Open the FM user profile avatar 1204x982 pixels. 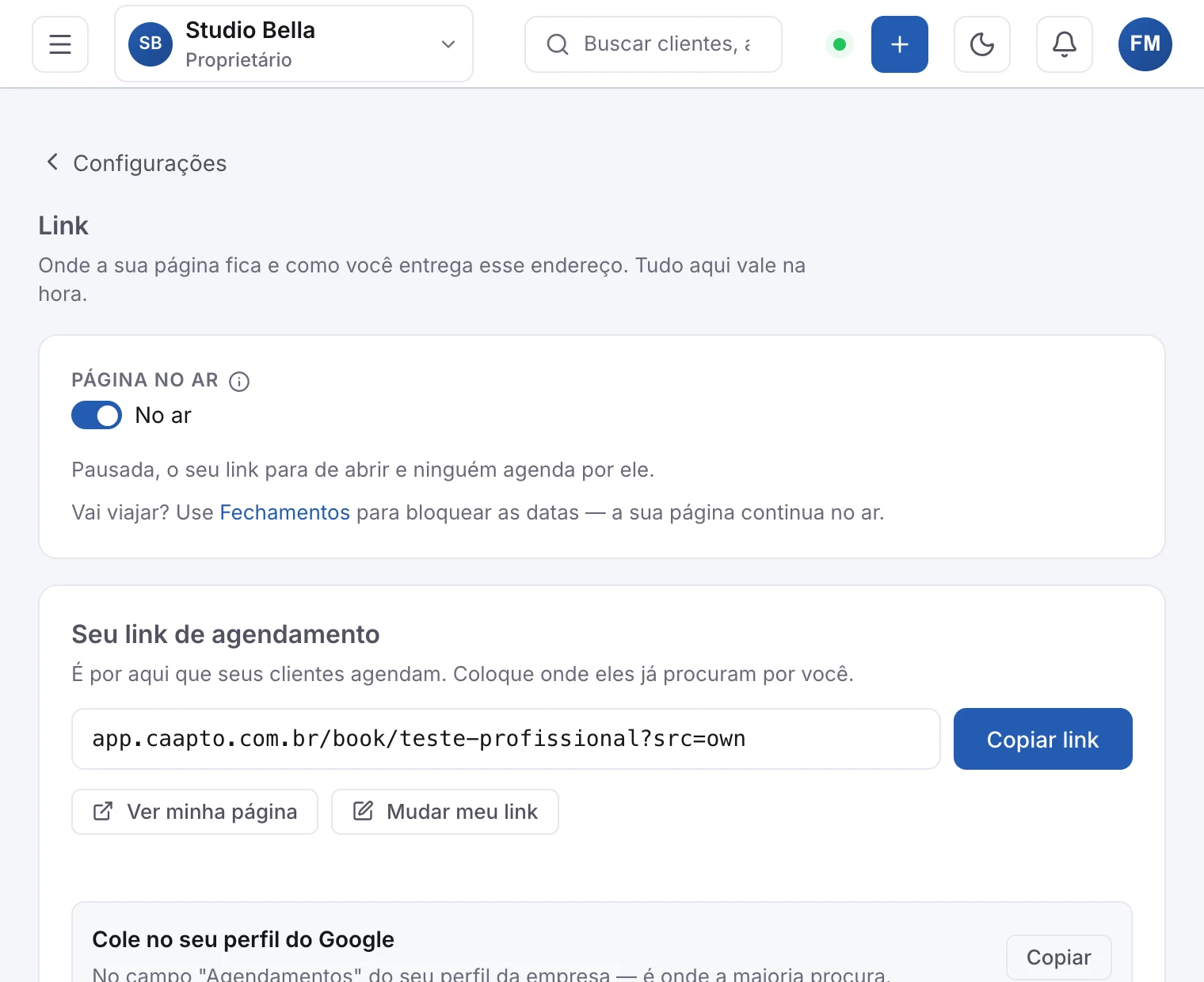coord(1145,44)
